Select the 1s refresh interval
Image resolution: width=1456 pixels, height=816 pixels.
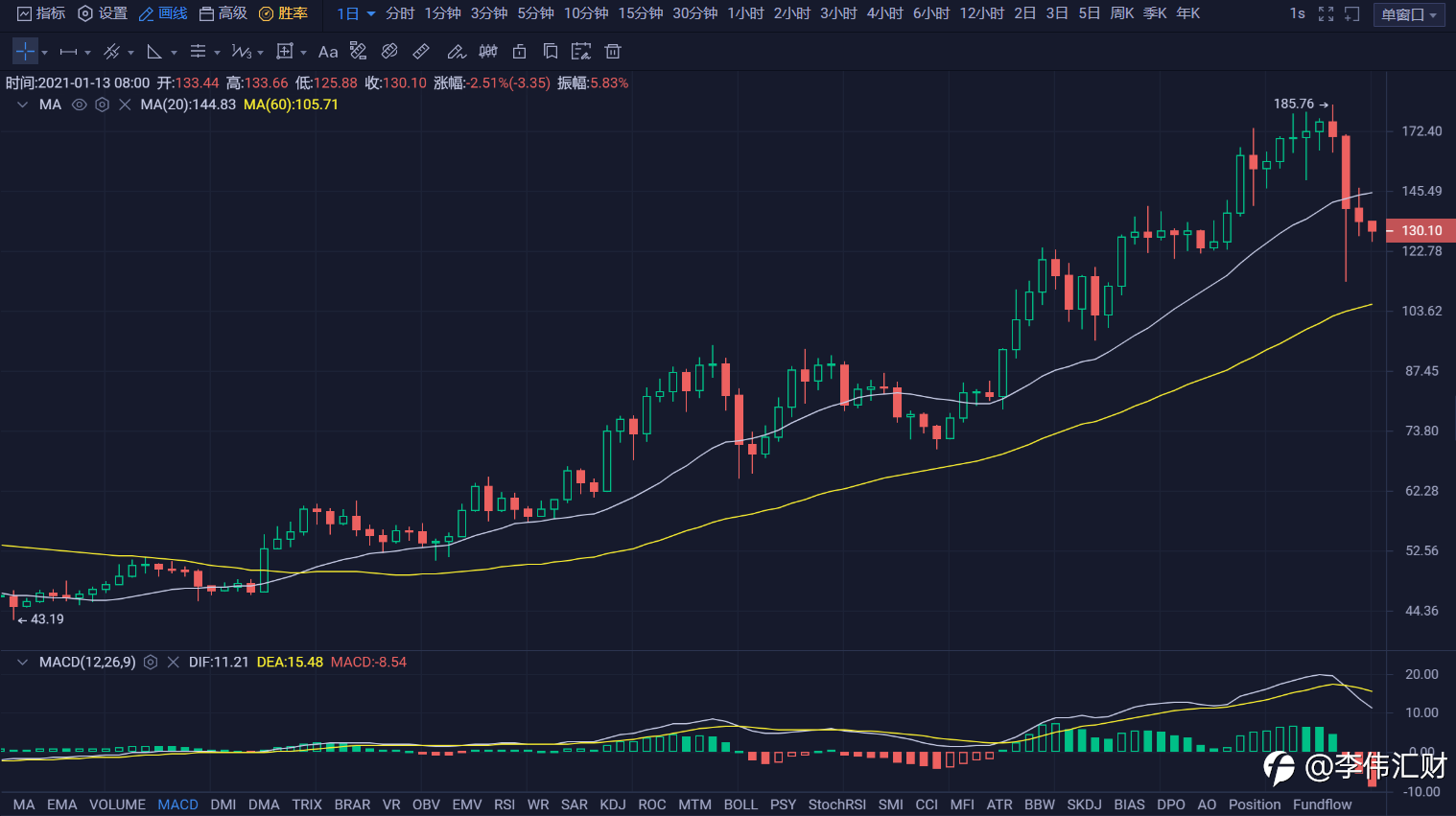click(x=1298, y=13)
